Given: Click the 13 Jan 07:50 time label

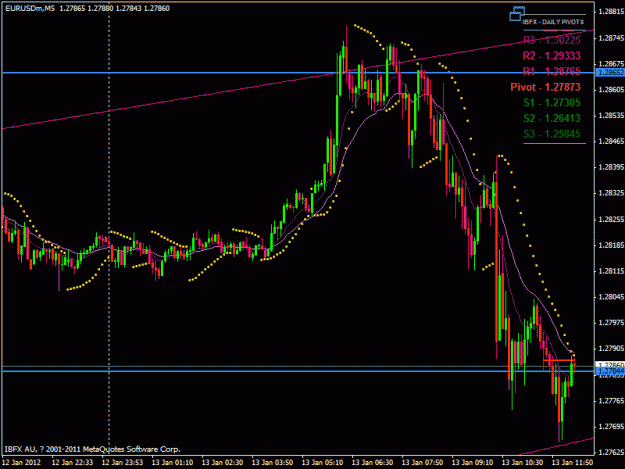Looking at the screenshot, I should (423, 463).
